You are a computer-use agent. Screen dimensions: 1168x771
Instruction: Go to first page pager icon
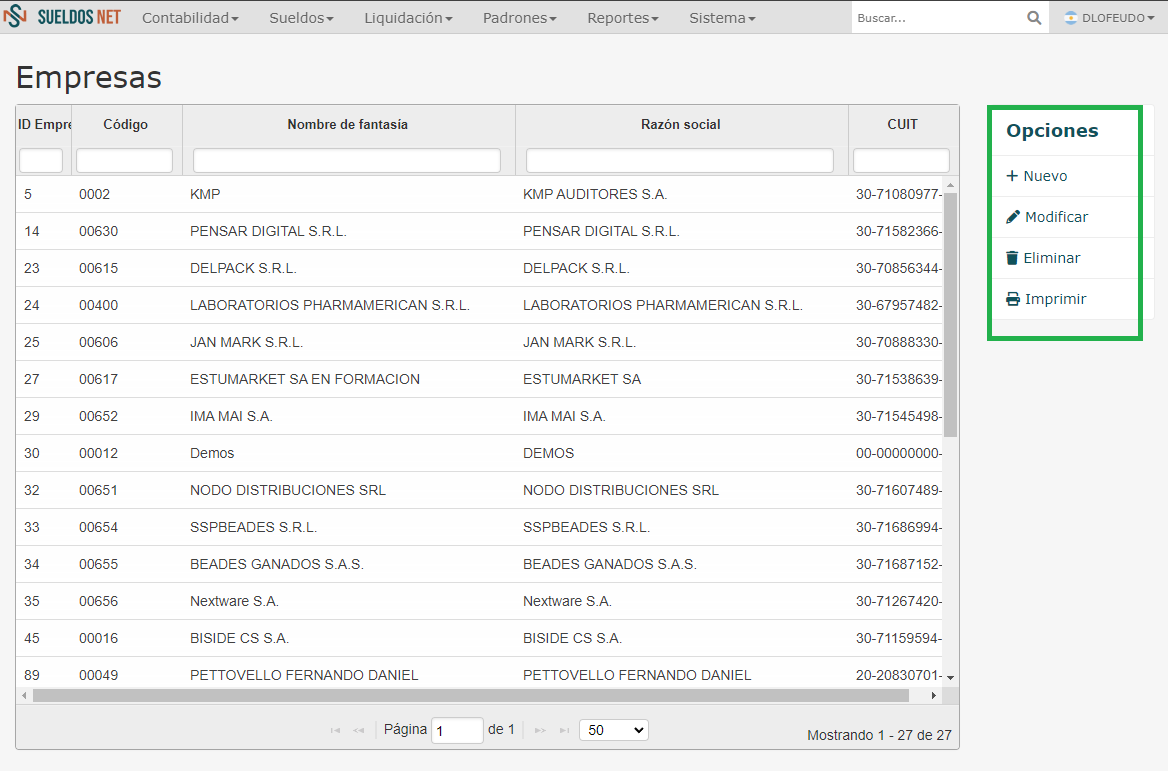tap(335, 730)
